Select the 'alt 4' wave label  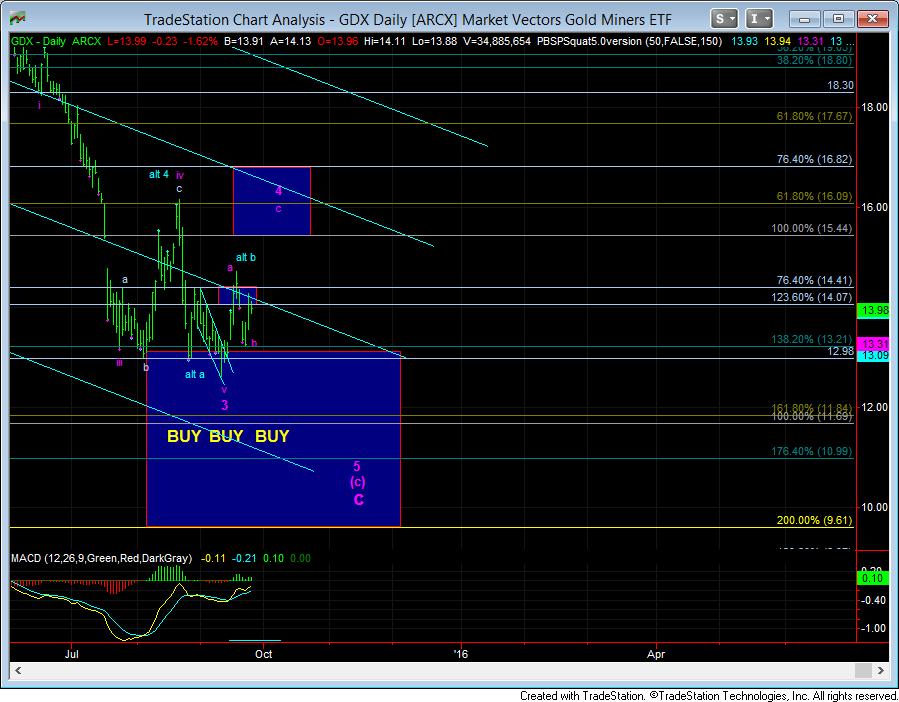pos(159,174)
